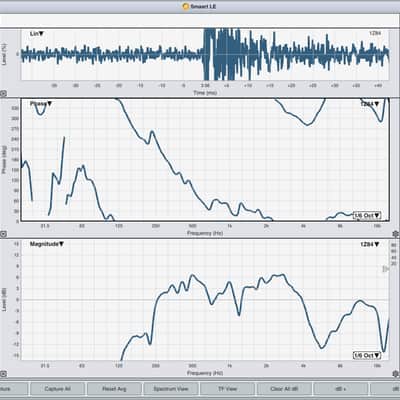The width and height of the screenshot is (400, 400).
Task: Open the Lin scale dropdown in impulse plot
Action: (37, 34)
